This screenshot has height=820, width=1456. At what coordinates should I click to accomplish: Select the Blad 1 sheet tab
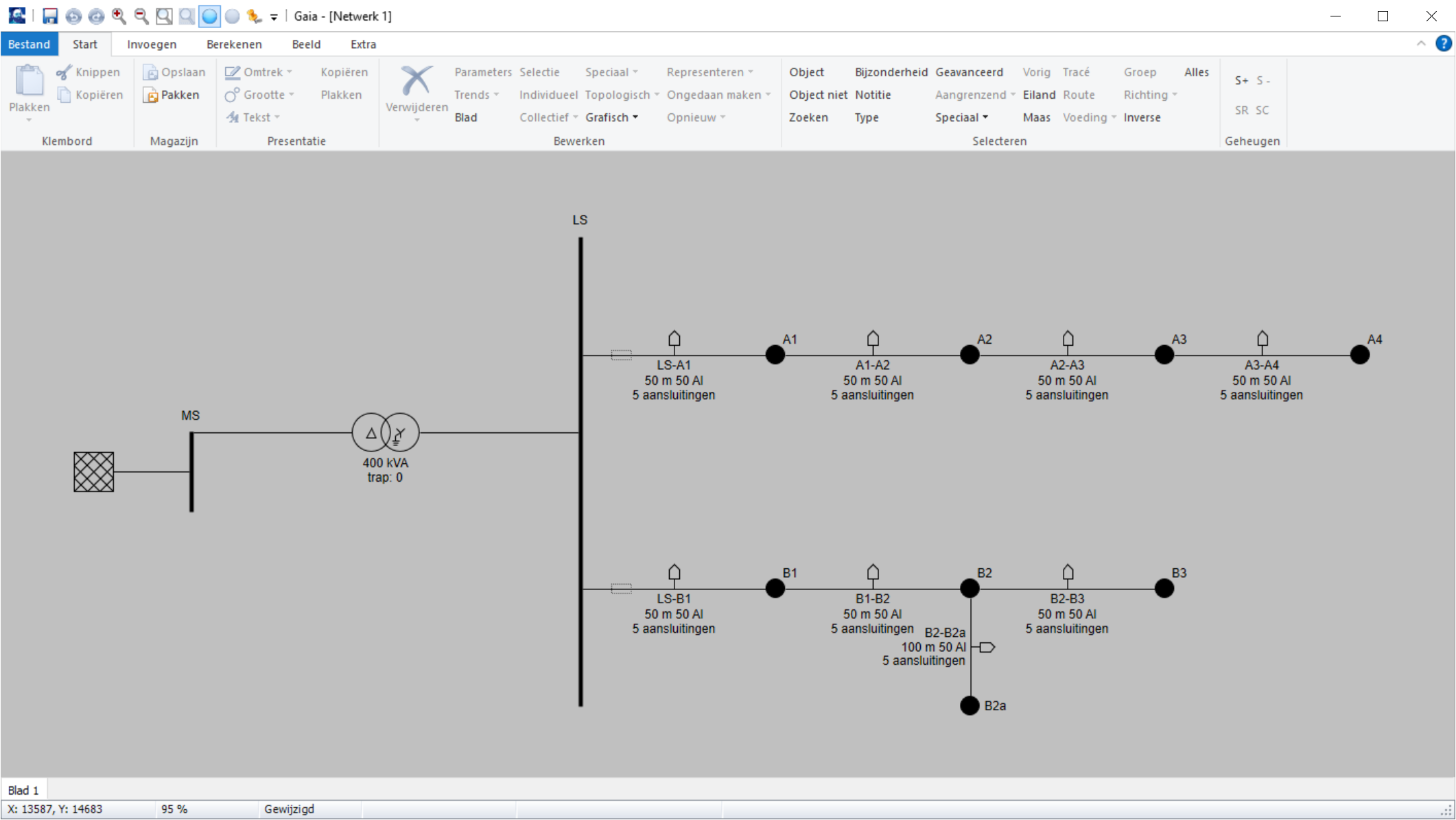click(23, 790)
